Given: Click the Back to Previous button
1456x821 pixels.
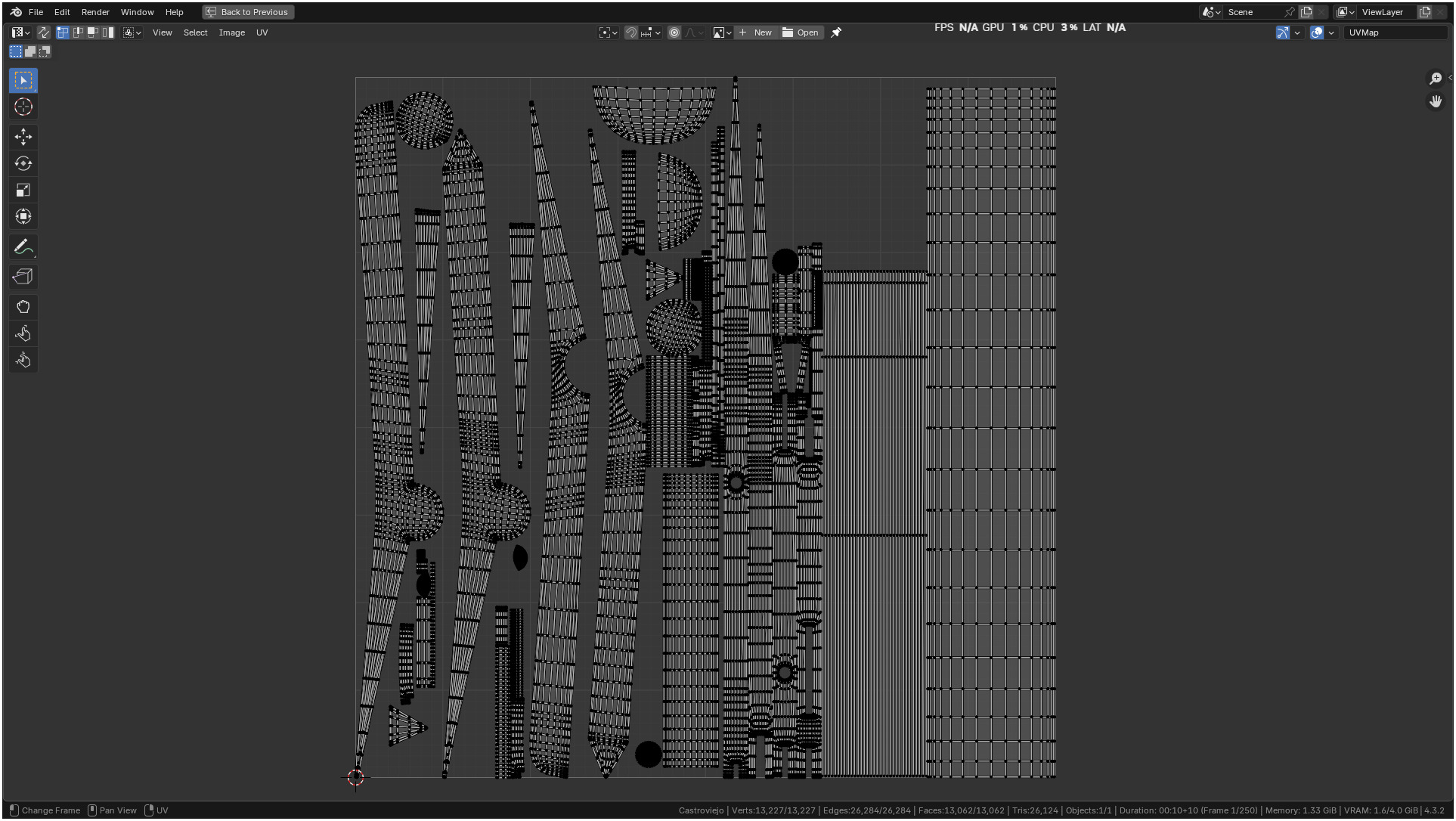Looking at the screenshot, I should [x=248, y=12].
